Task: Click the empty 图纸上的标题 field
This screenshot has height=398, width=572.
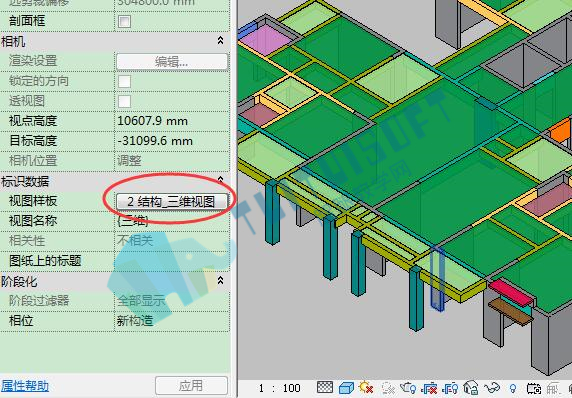Action: coord(172,261)
